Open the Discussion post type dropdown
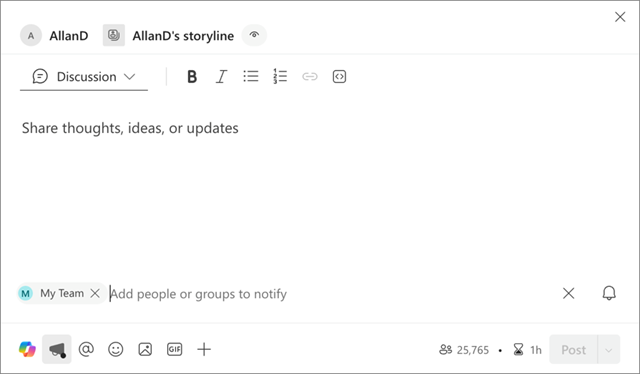Screen dimensions: 640x374 pyautogui.click(x=84, y=76)
